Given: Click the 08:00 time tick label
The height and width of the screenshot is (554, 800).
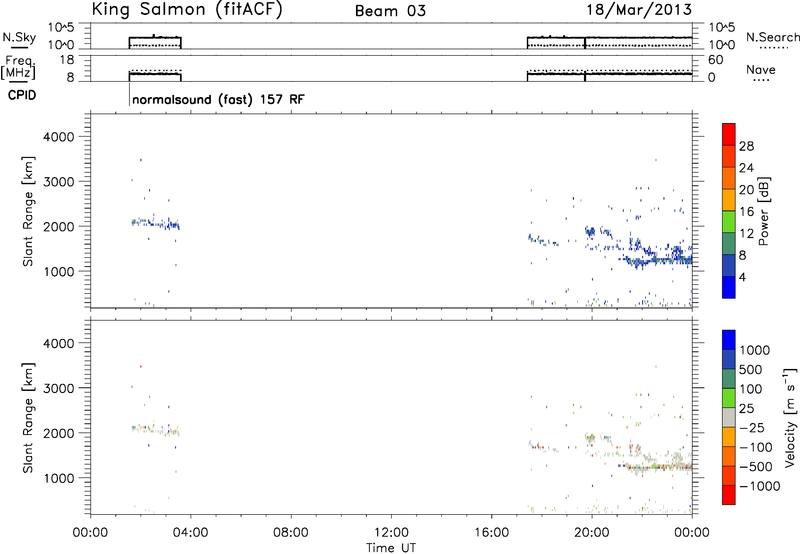Looking at the screenshot, I should tap(291, 533).
